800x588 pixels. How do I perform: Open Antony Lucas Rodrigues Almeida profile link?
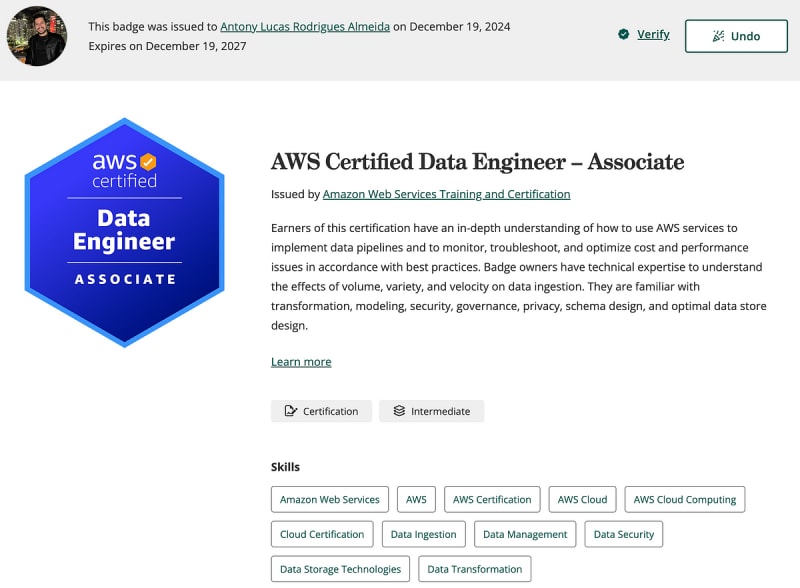304,27
